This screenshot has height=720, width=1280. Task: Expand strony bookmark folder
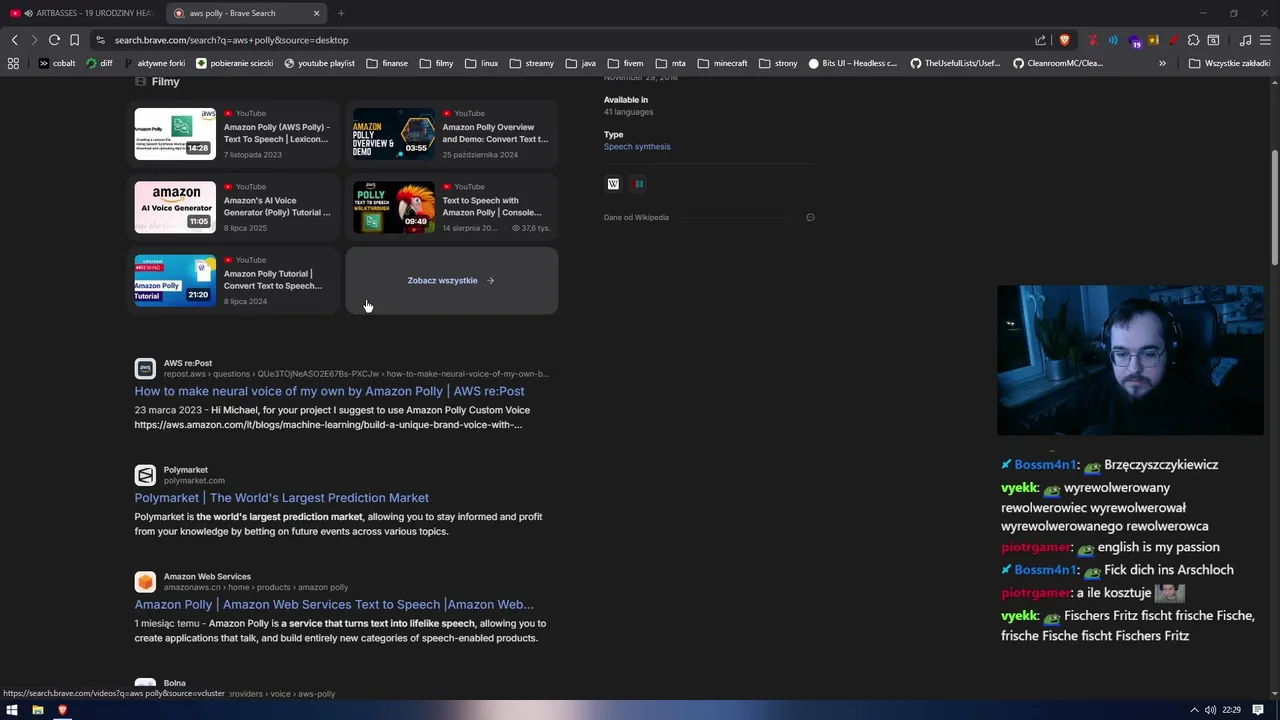[x=779, y=63]
